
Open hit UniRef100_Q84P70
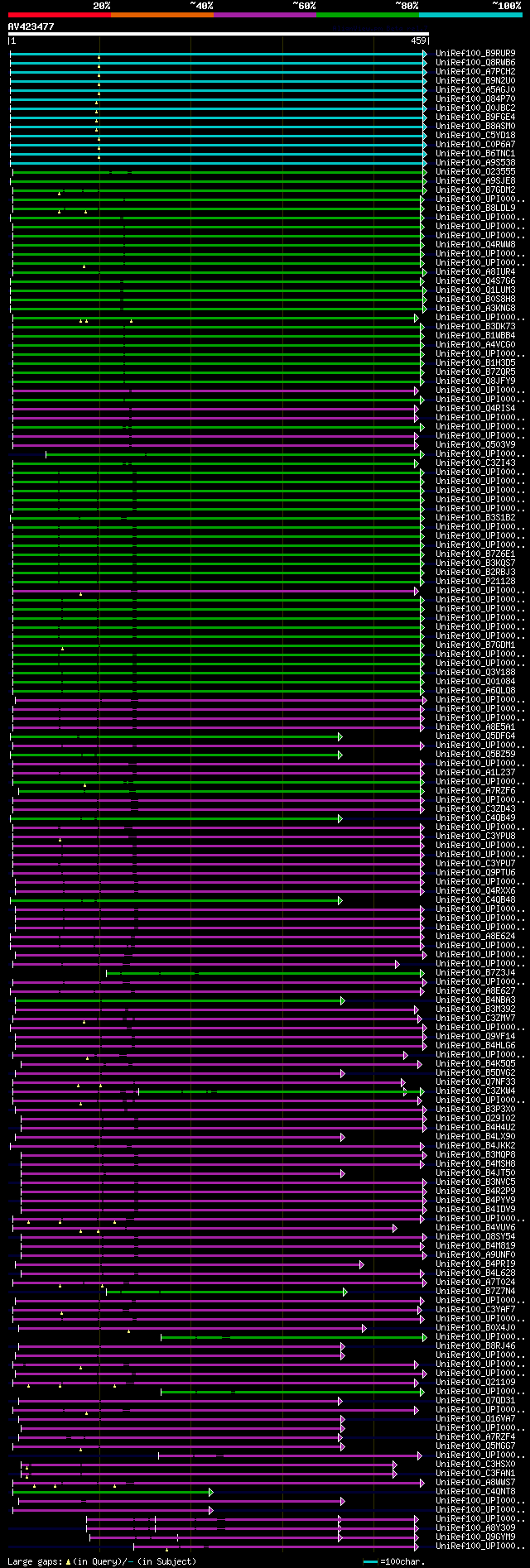click(x=475, y=99)
